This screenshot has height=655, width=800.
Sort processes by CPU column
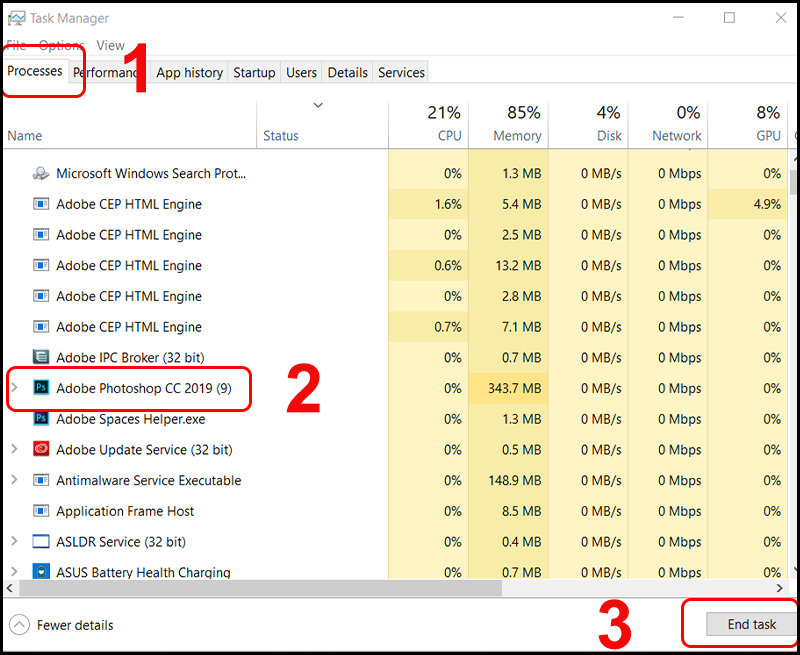429,125
